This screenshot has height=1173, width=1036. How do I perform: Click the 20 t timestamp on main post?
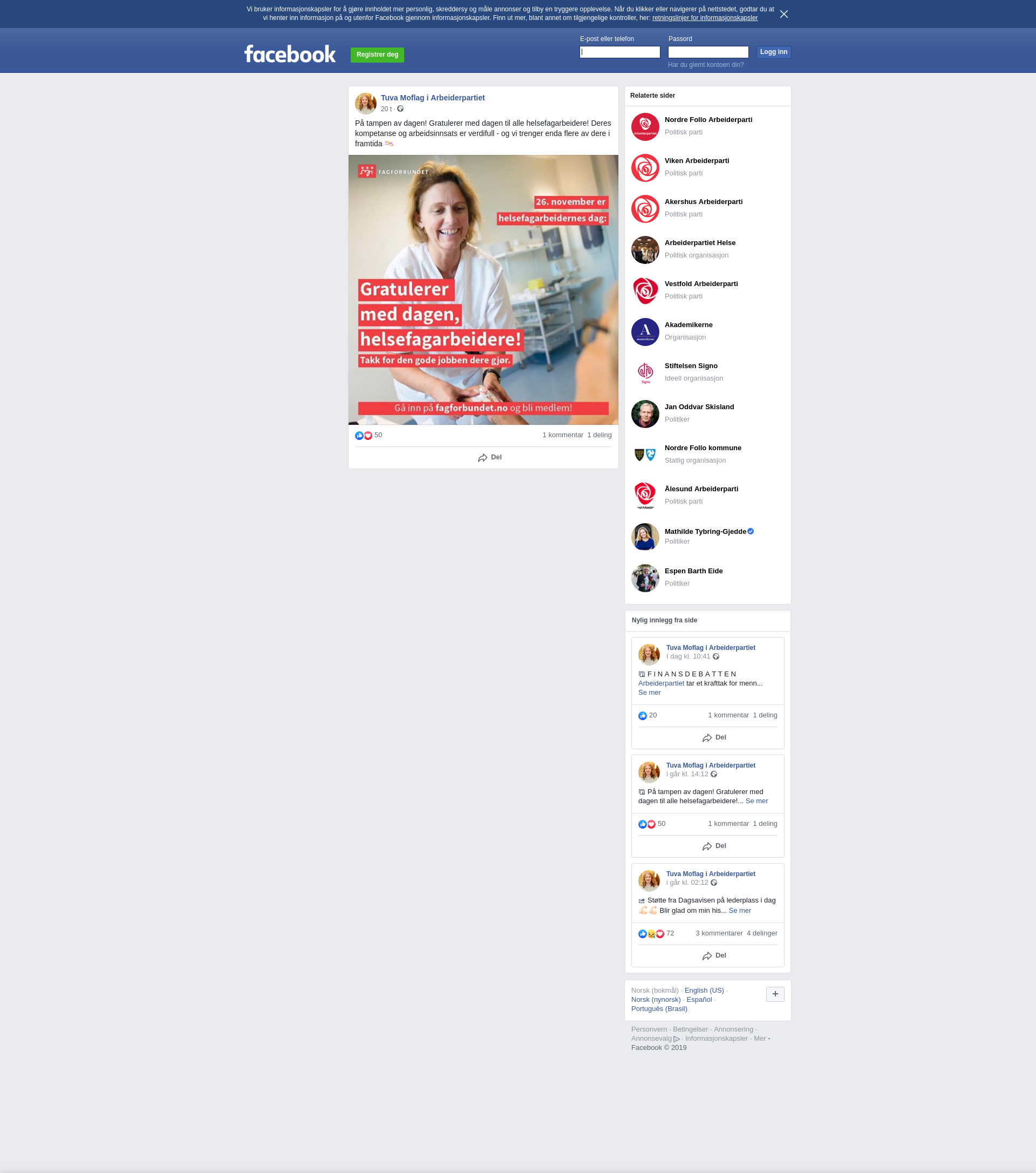386,109
